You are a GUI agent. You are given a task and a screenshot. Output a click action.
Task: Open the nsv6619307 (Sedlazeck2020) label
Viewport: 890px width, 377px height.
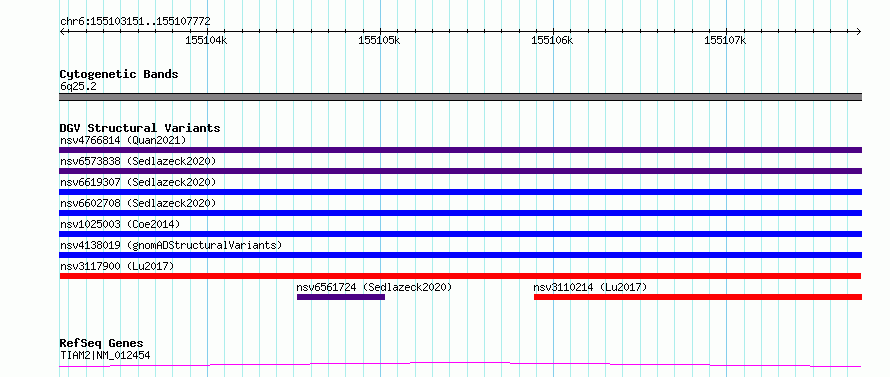tap(138, 182)
